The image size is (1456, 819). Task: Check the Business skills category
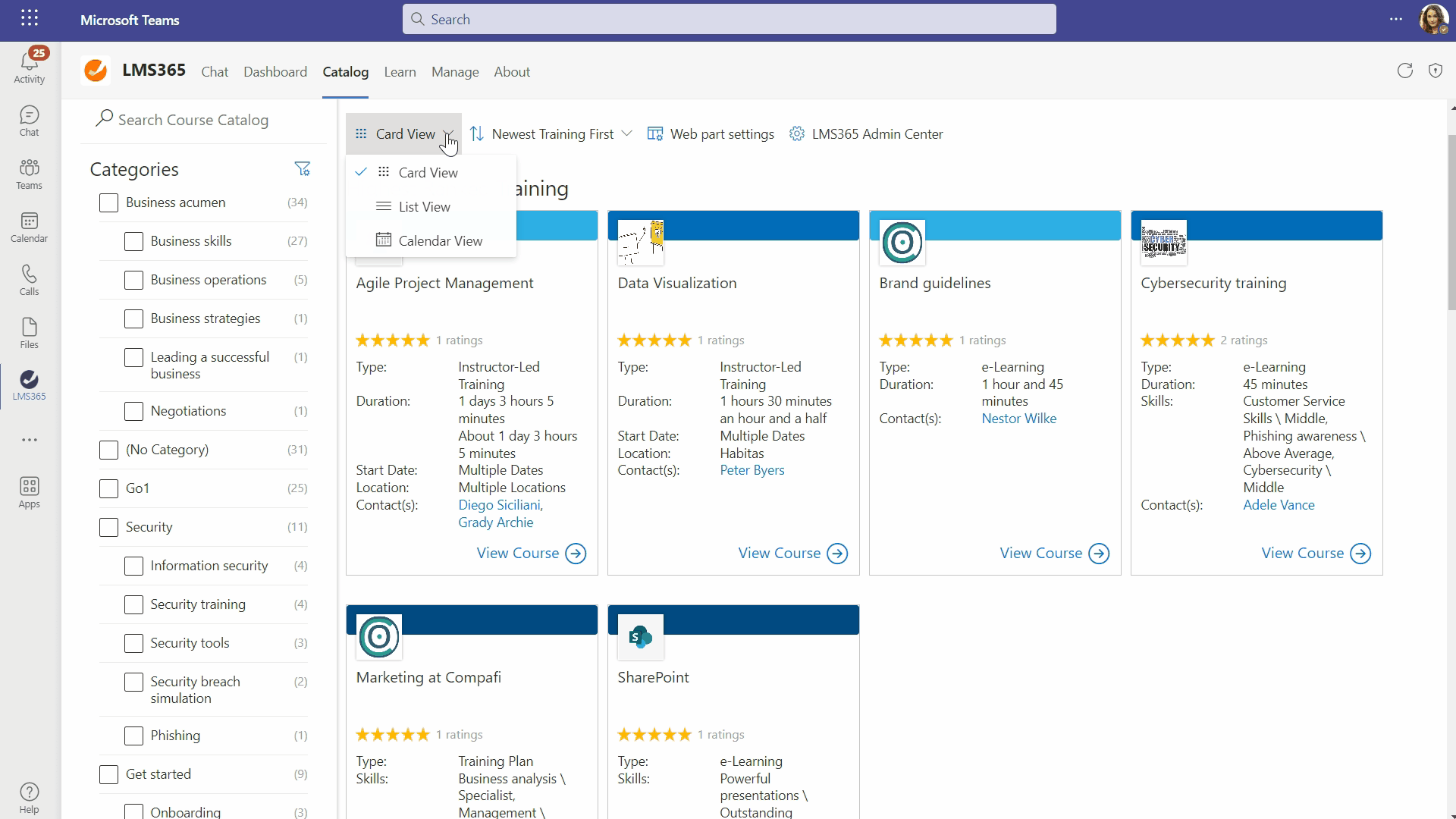[133, 241]
